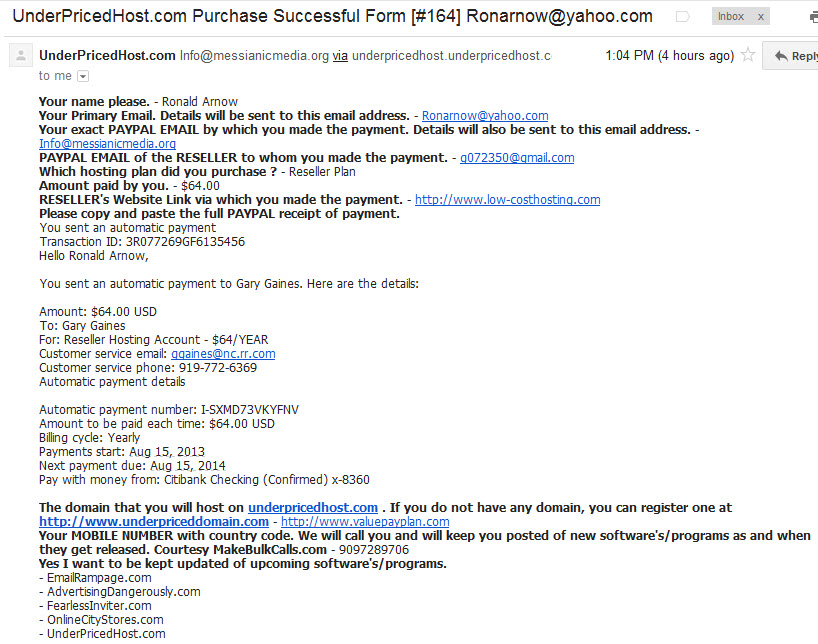
Task: Open the Info@messianicmedia.org link in body
Action: [107, 144]
